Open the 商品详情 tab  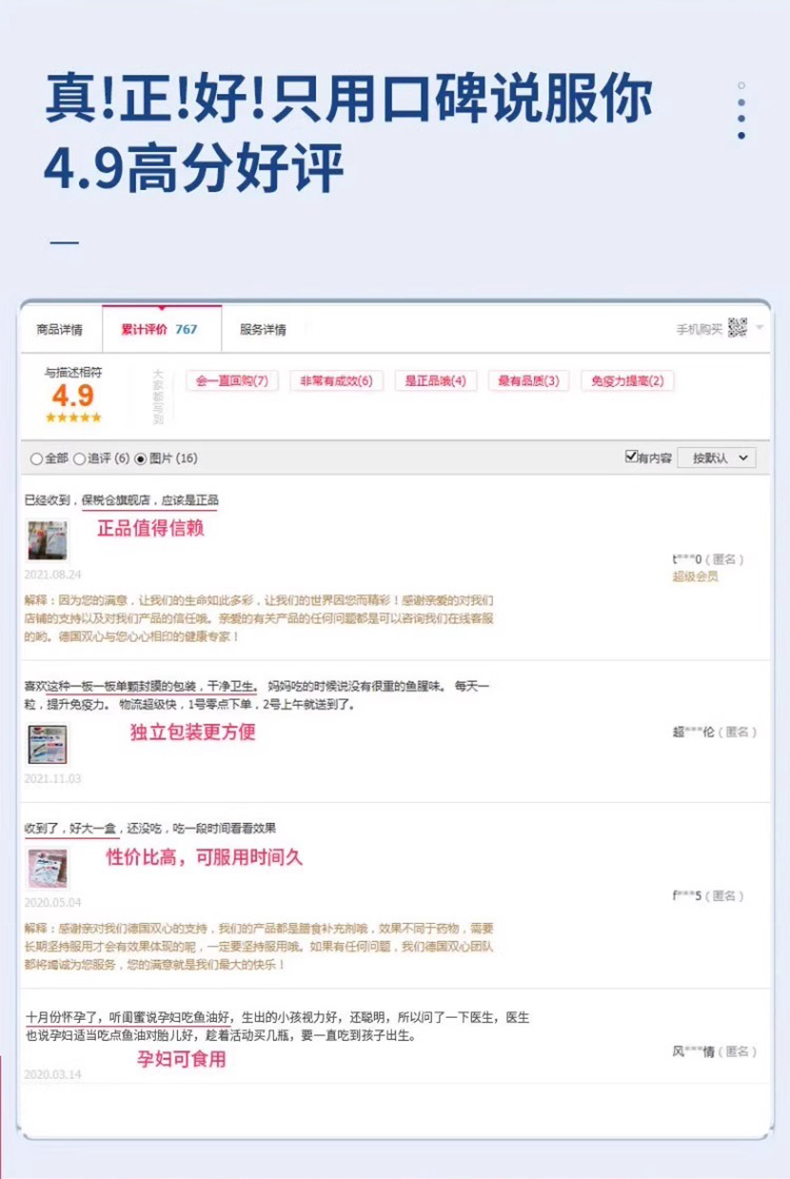pyautogui.click(x=60, y=329)
